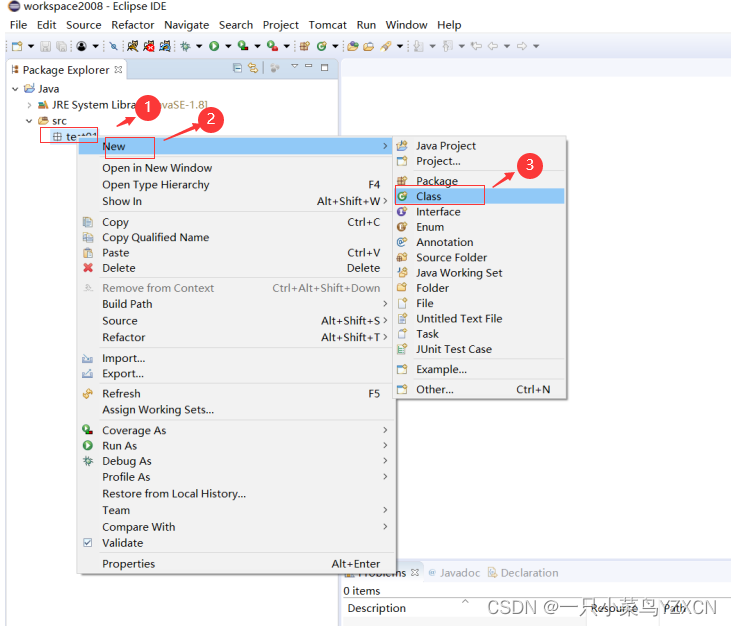Screen dimensions: 731x626
Task: Click the Last Edit Location icon
Action: point(476,46)
